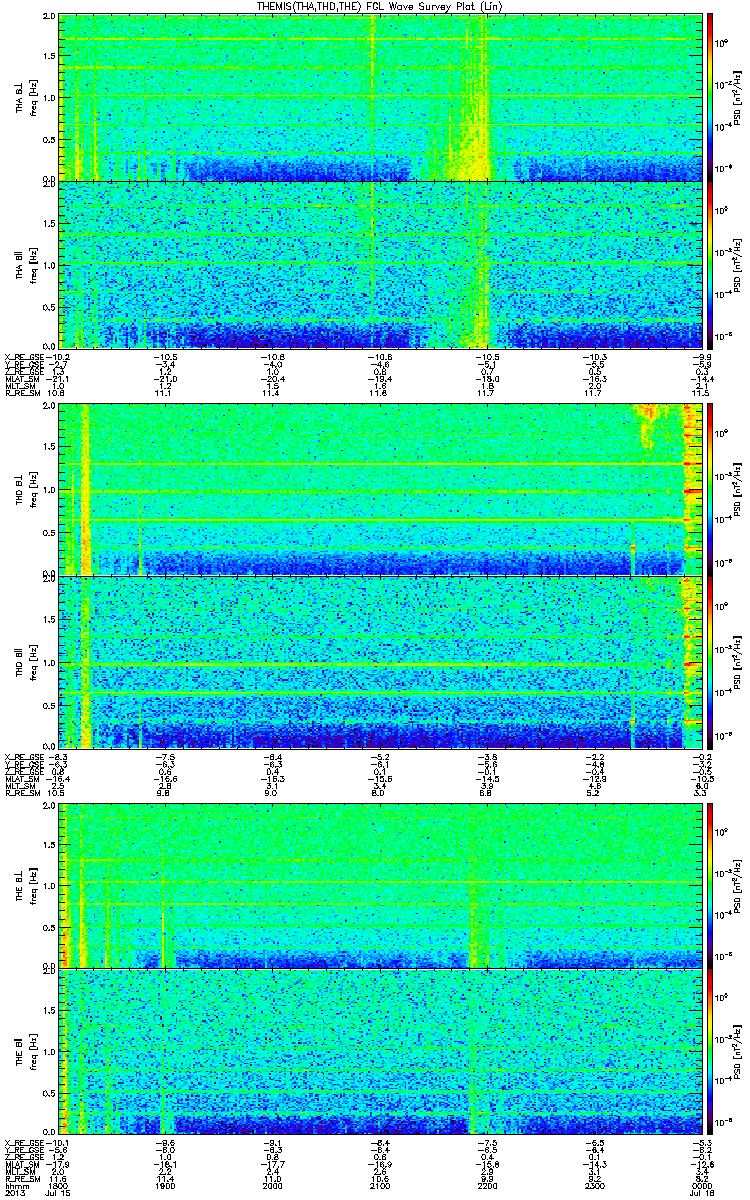Image resolution: width=750 pixels, height=1200 pixels.
Task: Click the THA B∥ panel PSD color bar
Action: pos(709,264)
